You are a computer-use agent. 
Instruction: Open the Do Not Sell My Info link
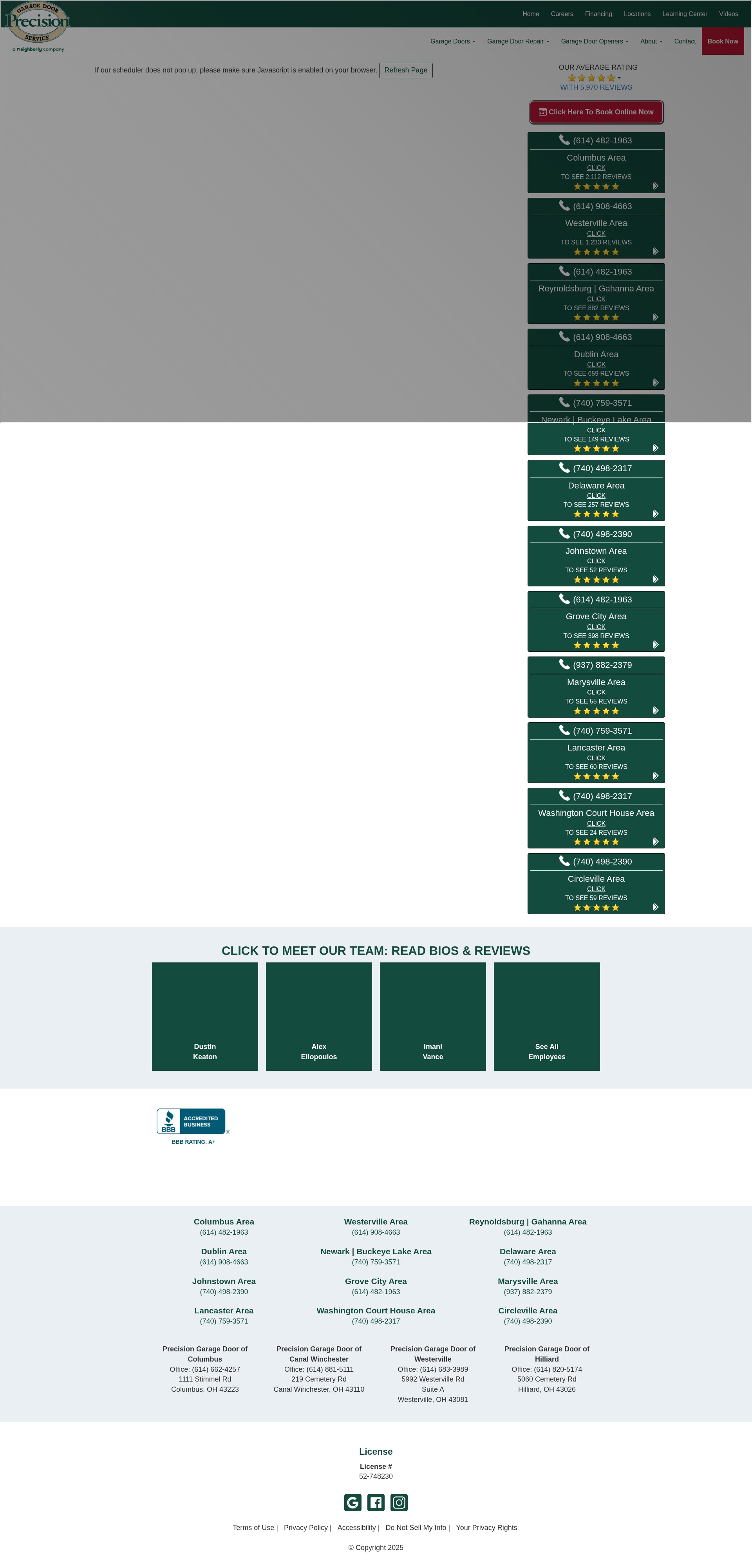(416, 1527)
